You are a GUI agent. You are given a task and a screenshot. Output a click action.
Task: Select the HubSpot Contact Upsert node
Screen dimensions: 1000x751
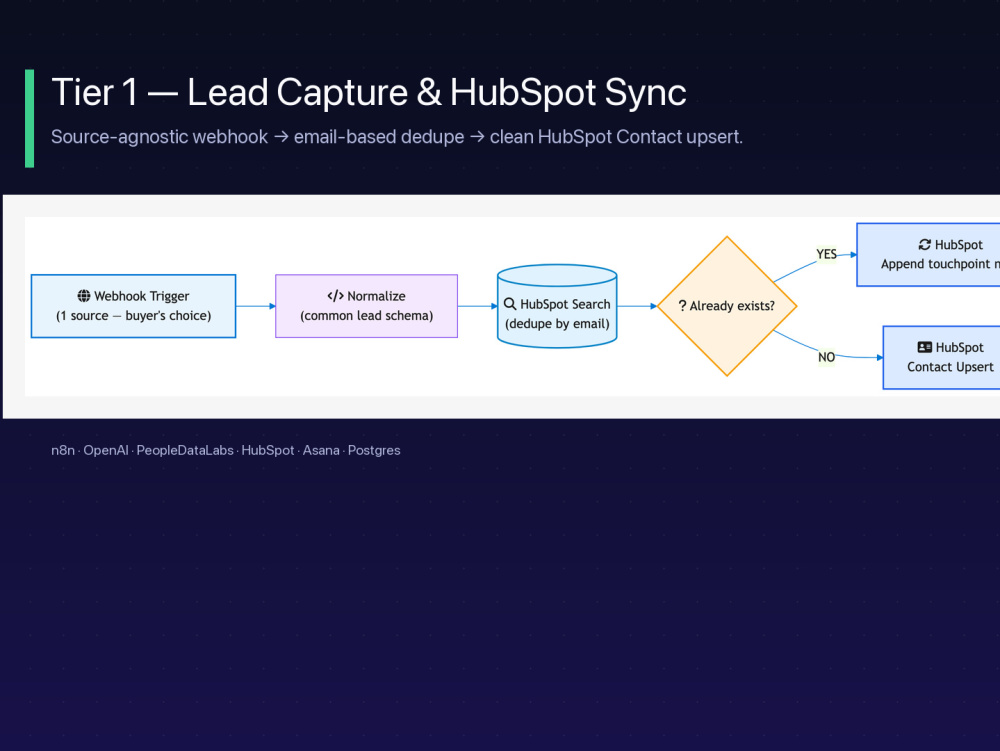click(x=942, y=358)
